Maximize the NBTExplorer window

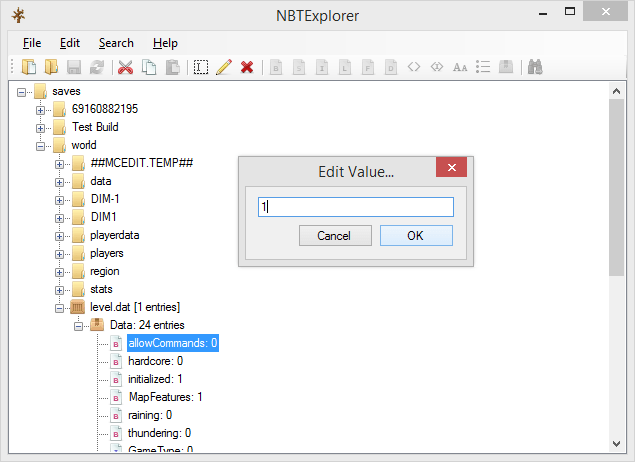coord(570,11)
